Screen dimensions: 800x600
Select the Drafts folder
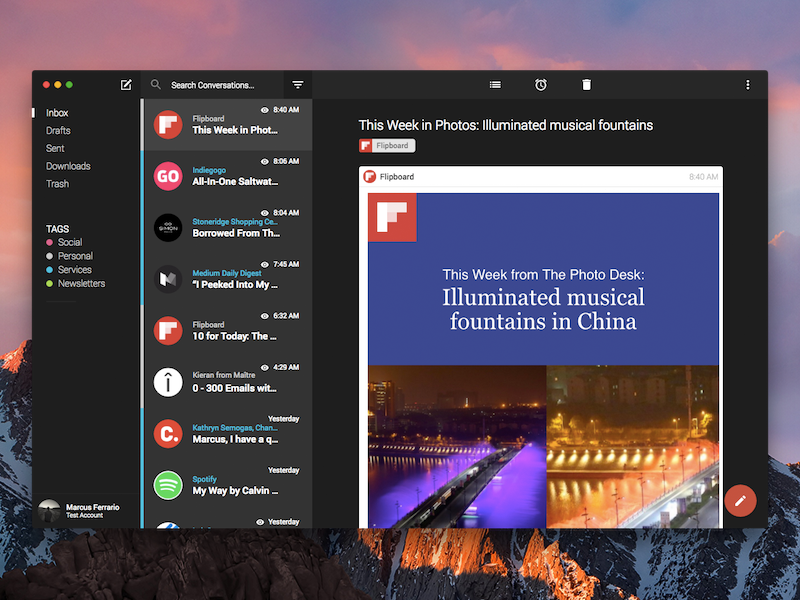pos(58,131)
